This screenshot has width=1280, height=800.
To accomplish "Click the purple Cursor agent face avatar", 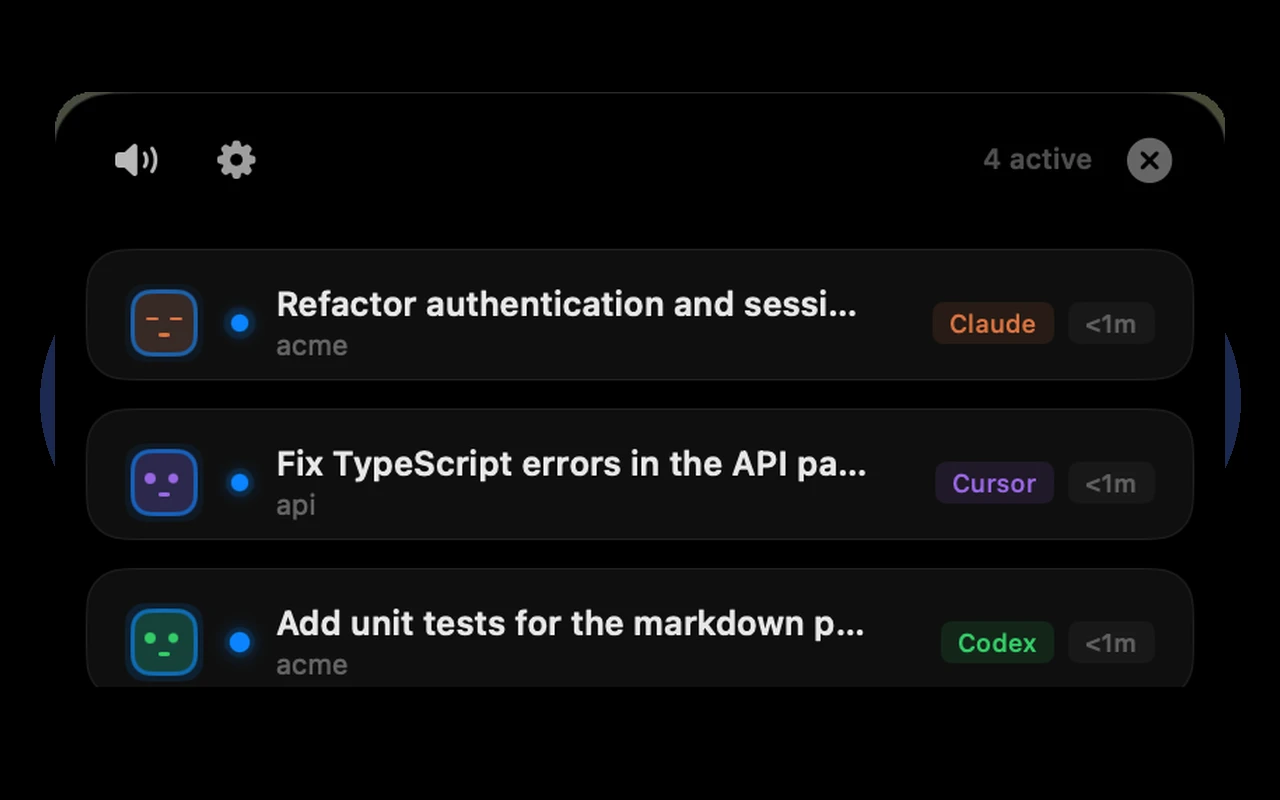I will 164,482.
